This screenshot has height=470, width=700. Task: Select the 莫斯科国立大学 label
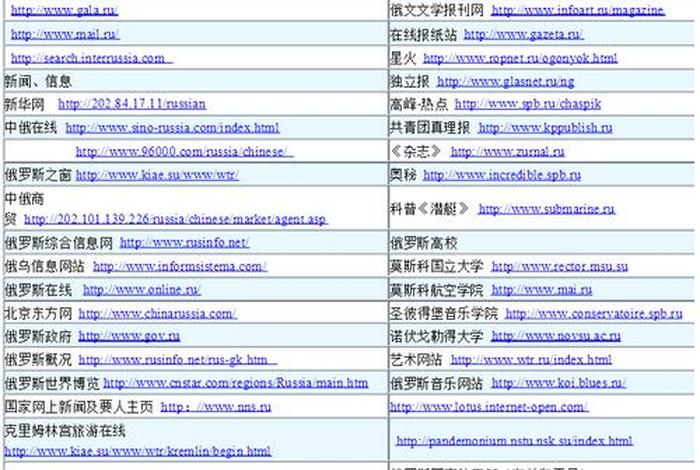click(x=437, y=266)
